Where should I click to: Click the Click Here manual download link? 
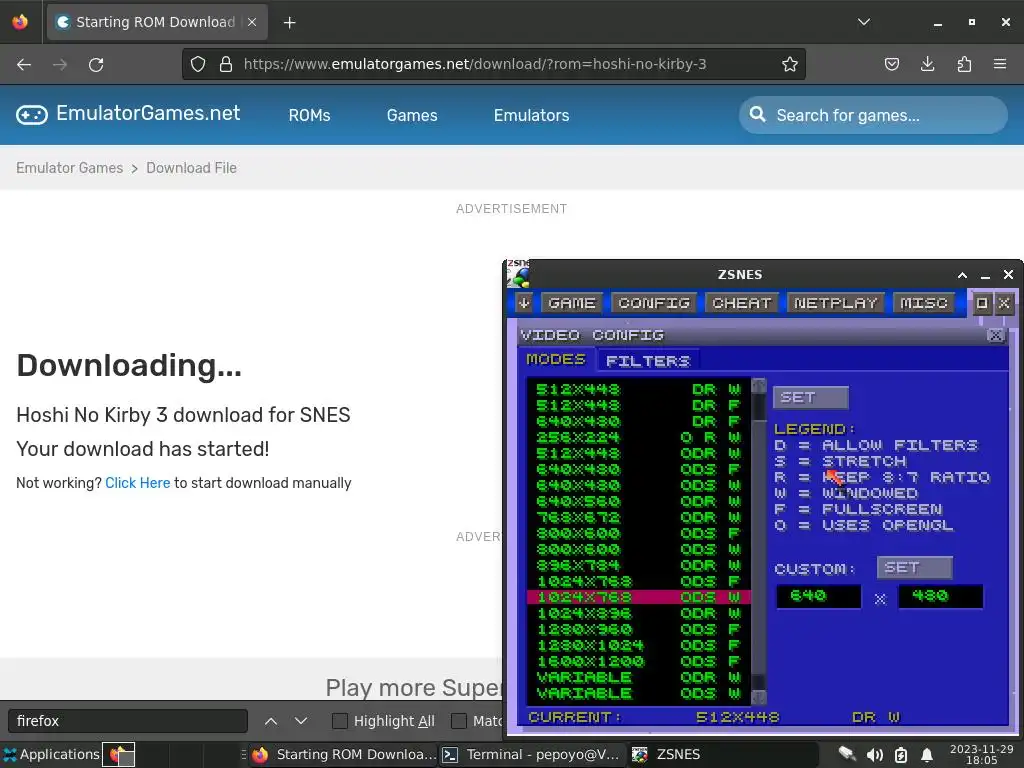[138, 483]
